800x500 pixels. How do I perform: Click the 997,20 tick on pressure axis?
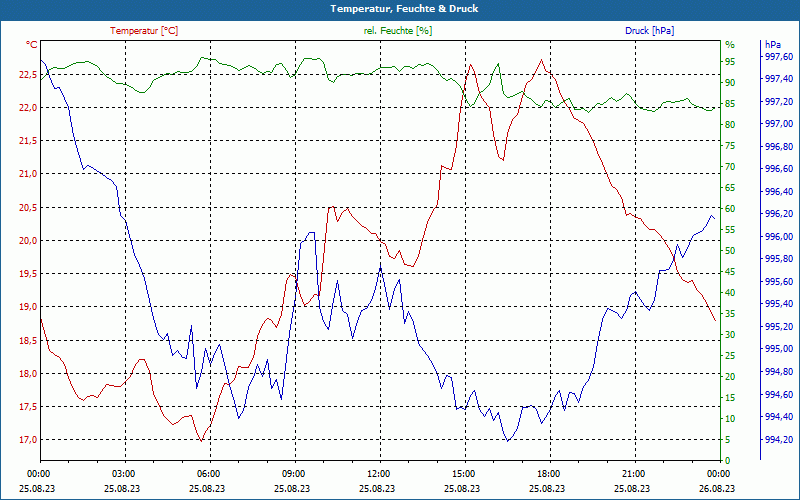tap(779, 102)
